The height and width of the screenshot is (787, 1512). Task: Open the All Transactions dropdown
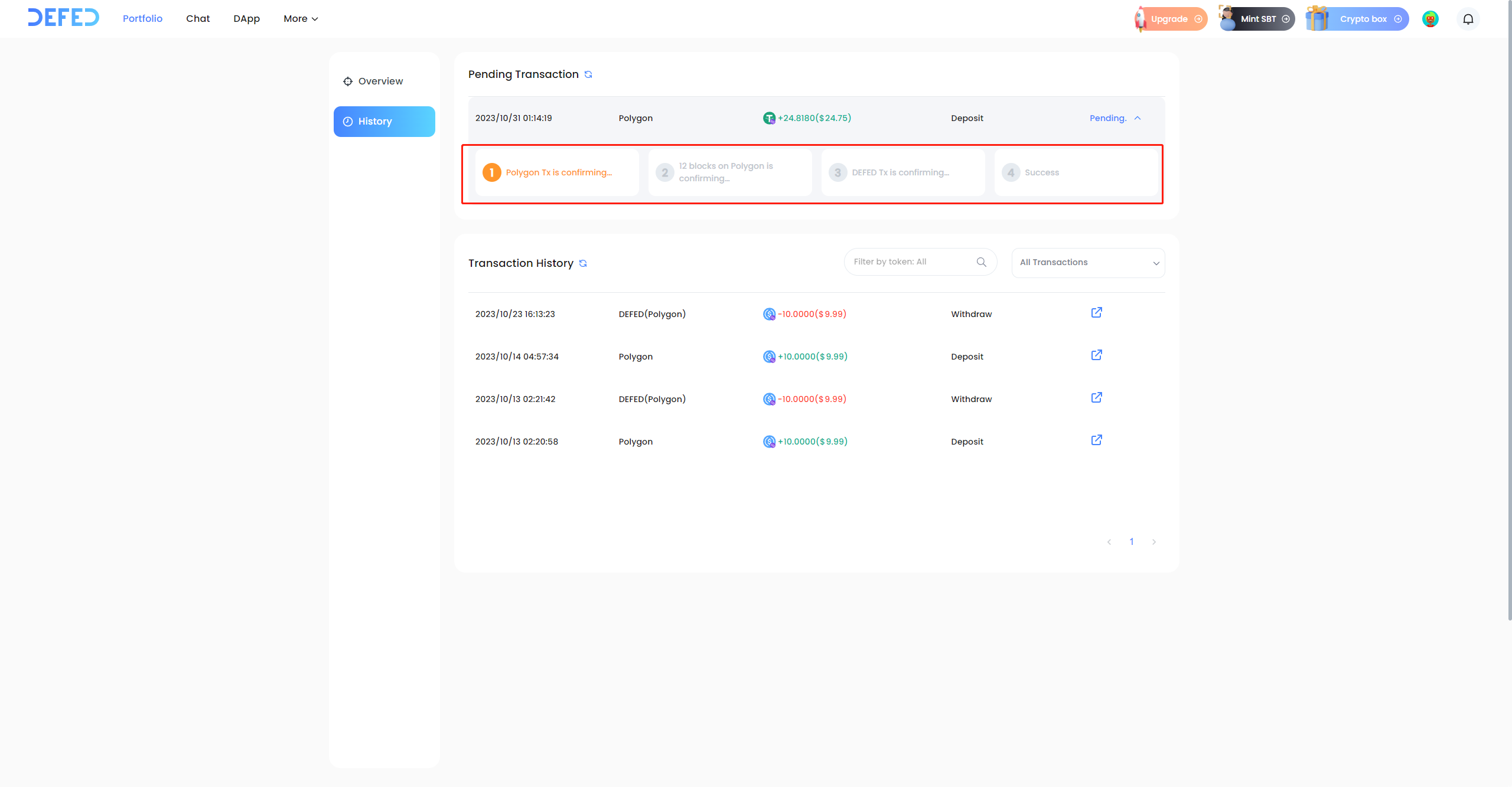coord(1088,263)
